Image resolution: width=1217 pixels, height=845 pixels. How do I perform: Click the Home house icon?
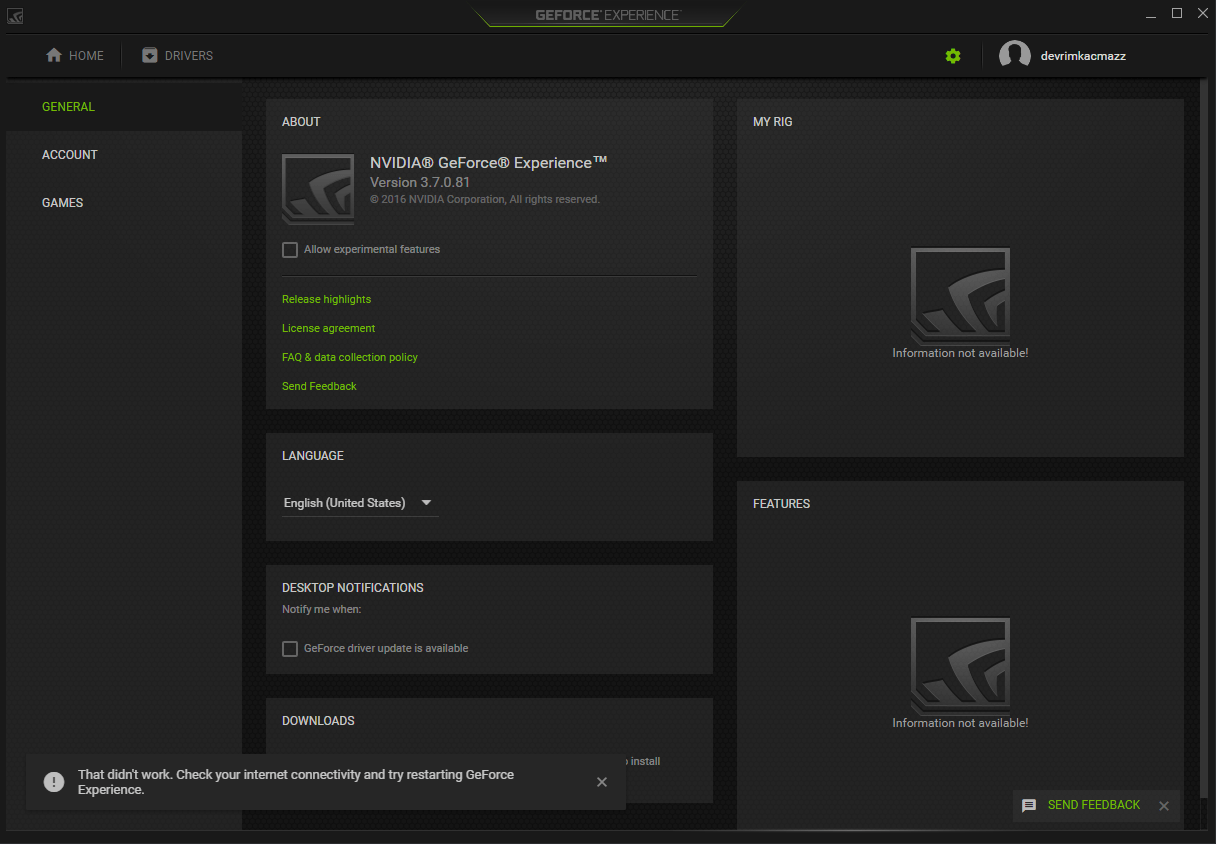(x=54, y=55)
